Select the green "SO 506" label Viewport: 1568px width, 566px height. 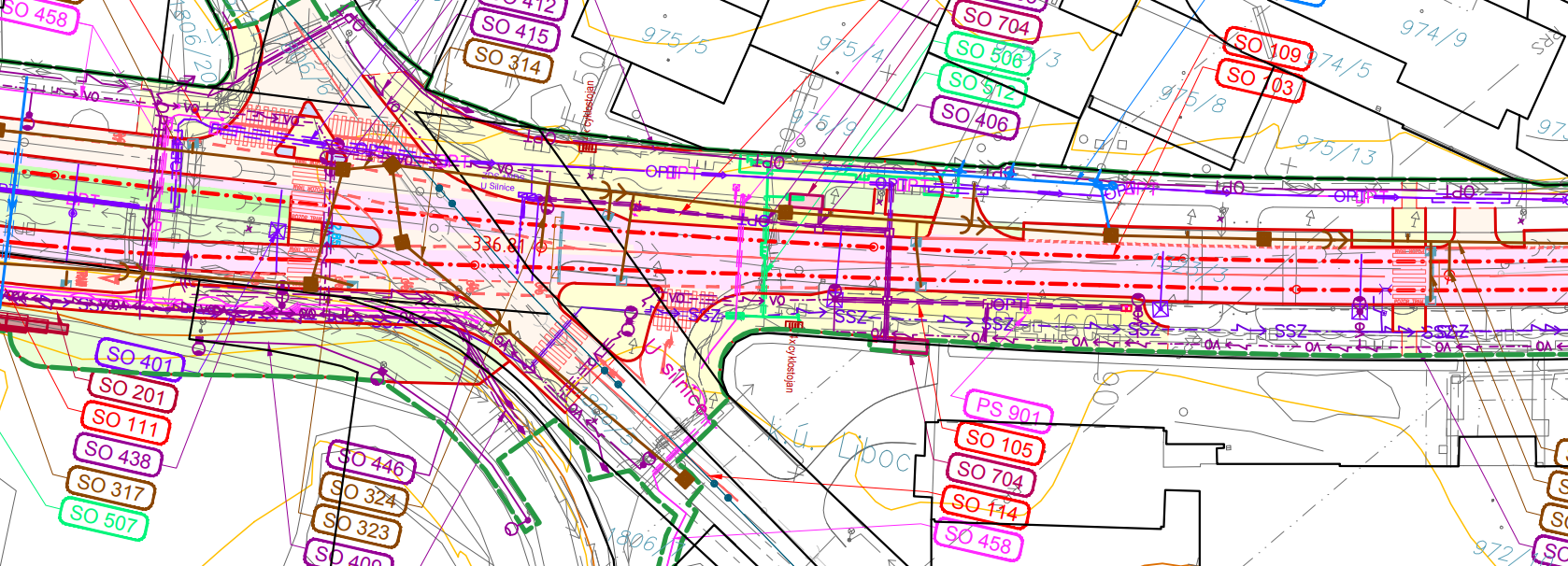[x=991, y=53]
